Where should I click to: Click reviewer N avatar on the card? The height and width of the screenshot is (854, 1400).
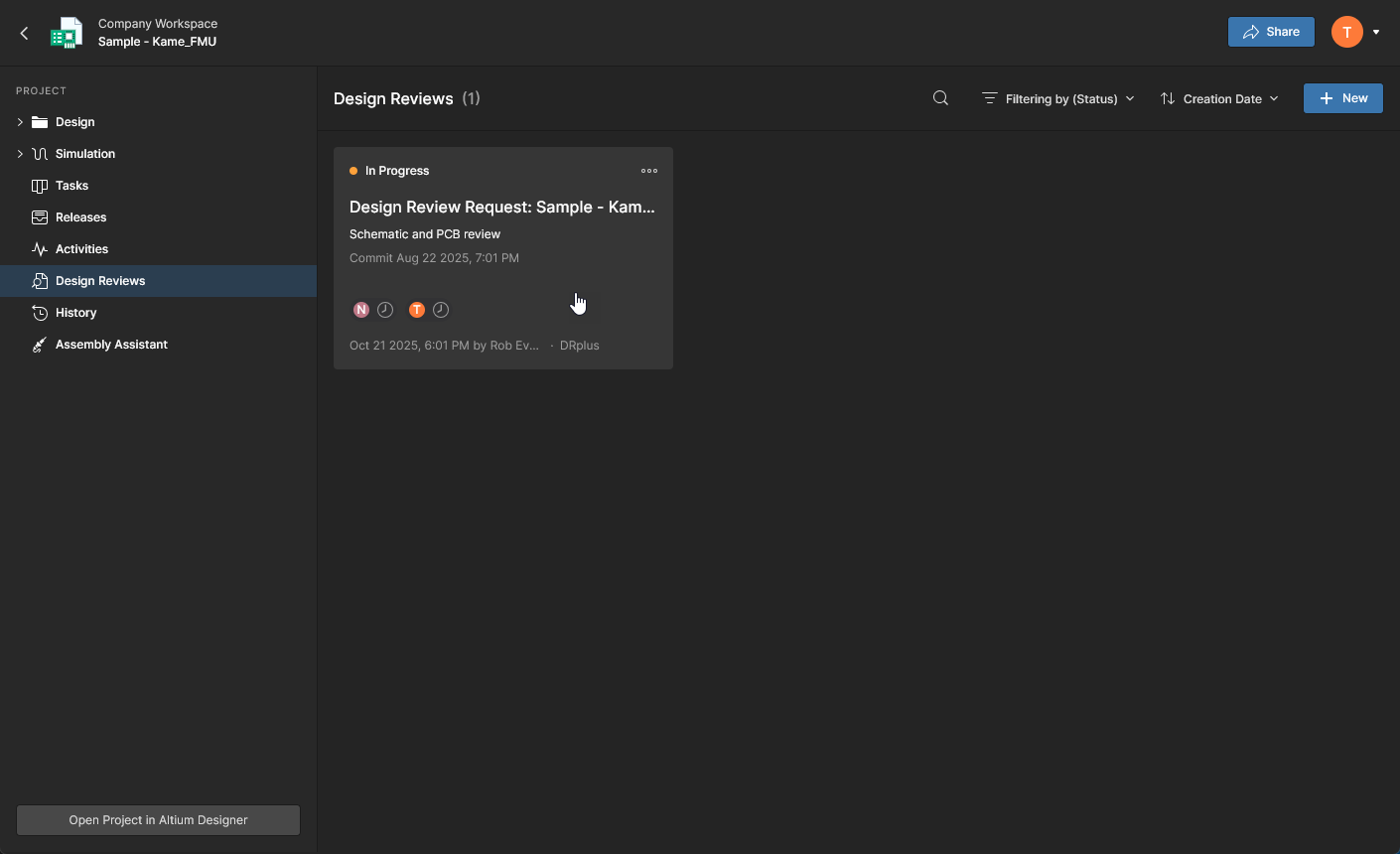pyautogui.click(x=361, y=310)
